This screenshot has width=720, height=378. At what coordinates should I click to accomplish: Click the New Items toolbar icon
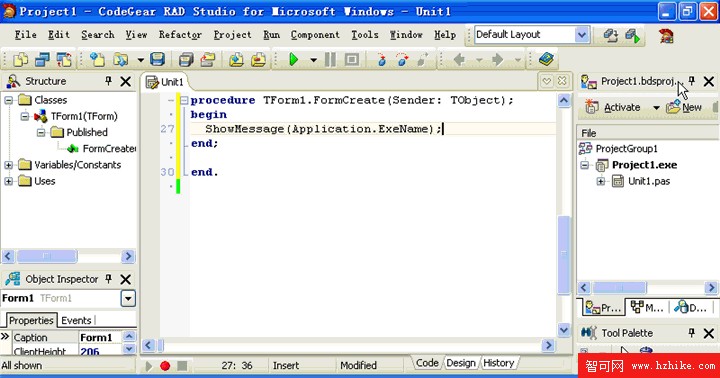[97, 60]
